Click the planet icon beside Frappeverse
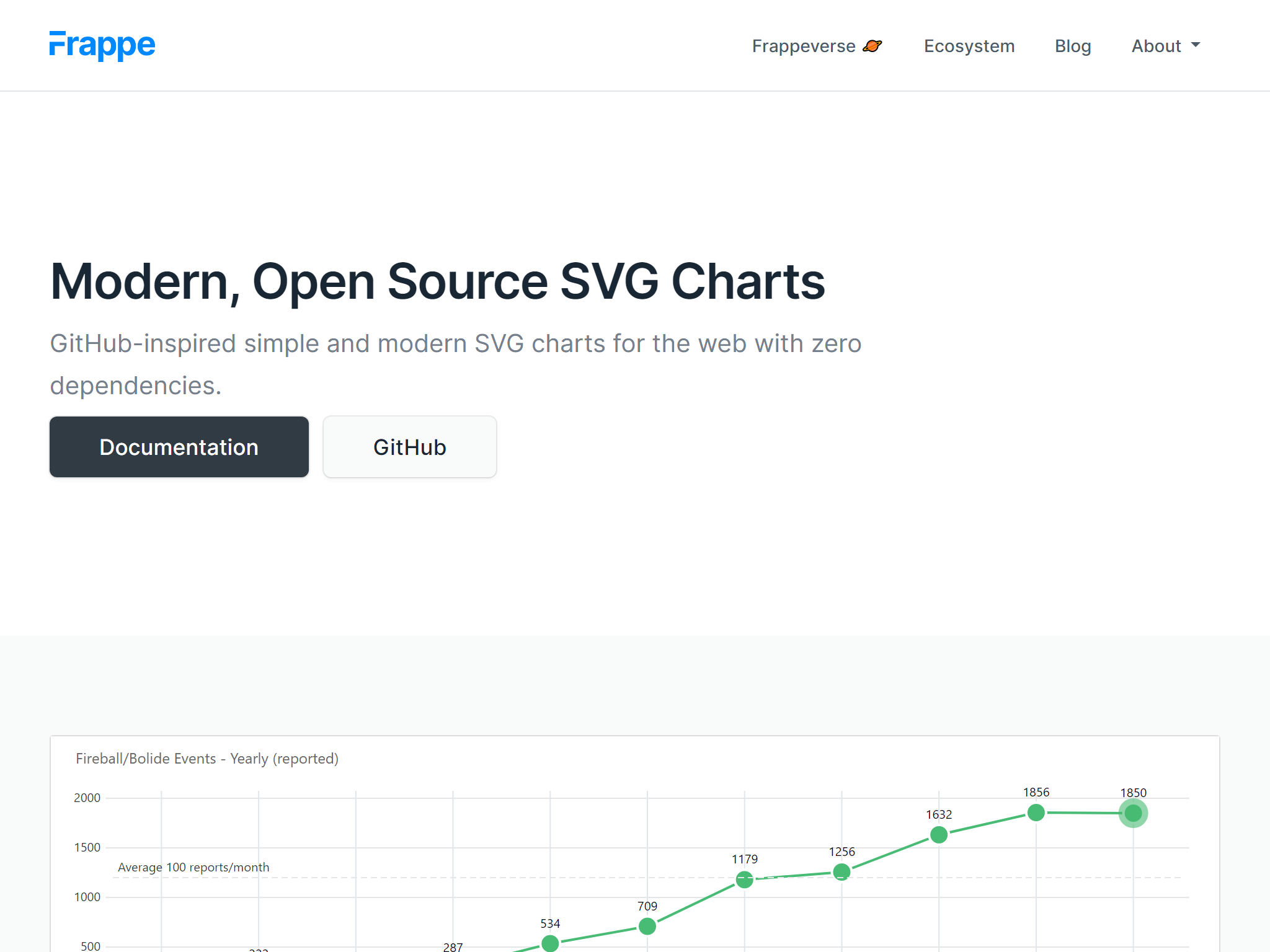The width and height of the screenshot is (1270, 952). (873, 46)
